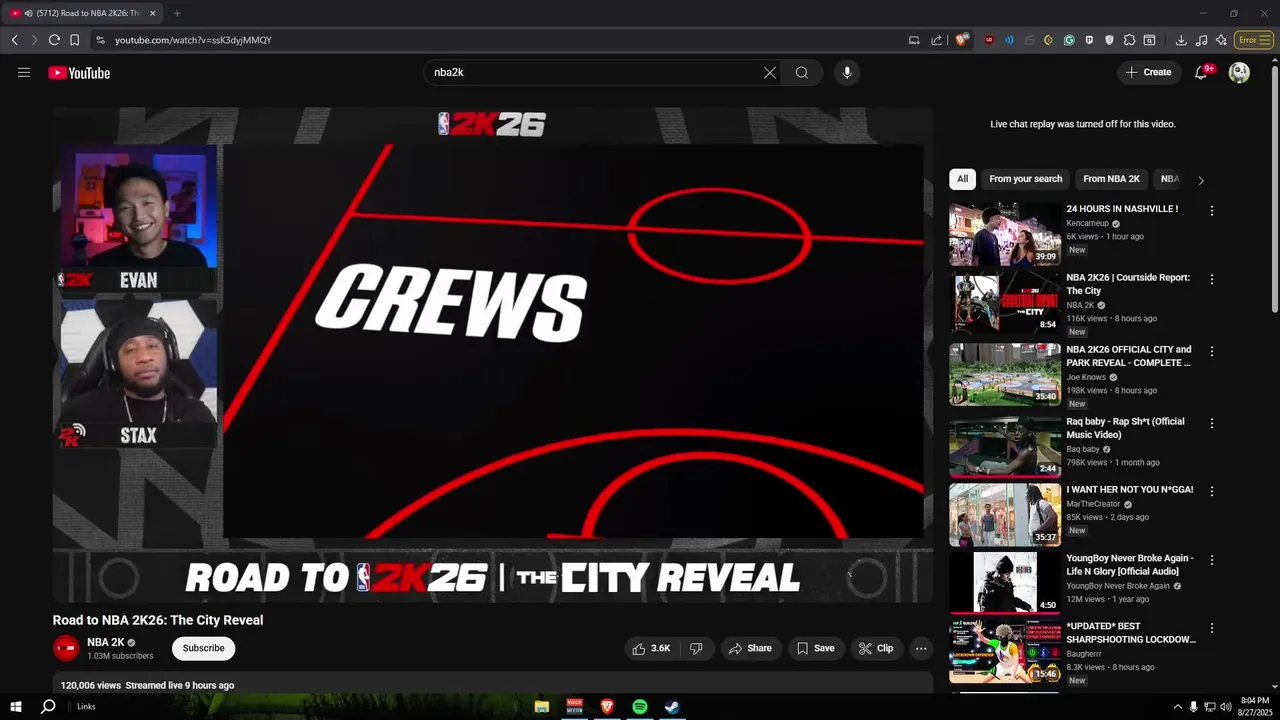Image resolution: width=1280 pixels, height=720 pixels.
Task: Open the NBA 2K channel avatar
Action: click(x=66, y=648)
